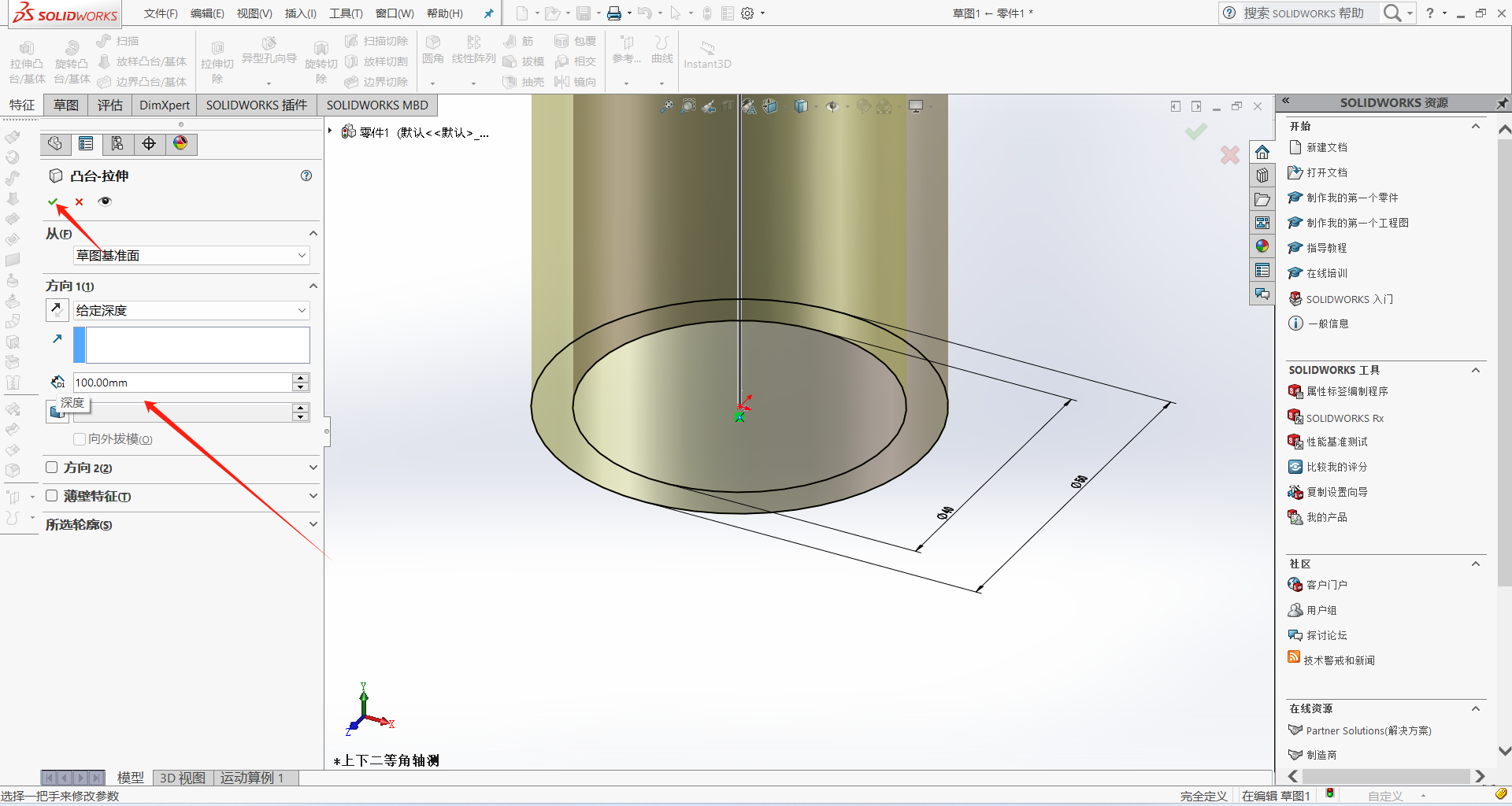
Task: Open the 草图基准面 start condition dropdown
Action: [191, 255]
